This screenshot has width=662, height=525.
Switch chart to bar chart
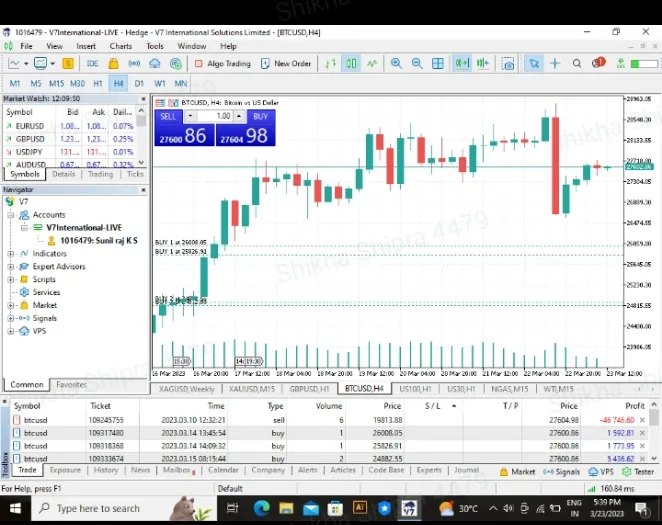[331, 64]
